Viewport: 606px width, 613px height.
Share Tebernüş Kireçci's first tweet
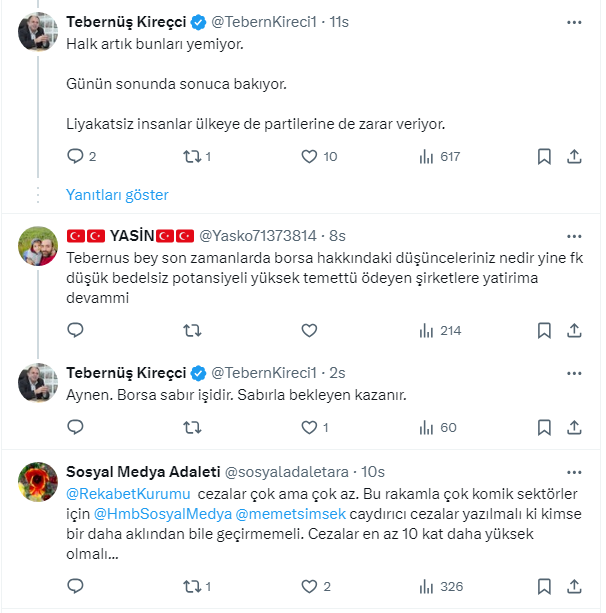574,156
